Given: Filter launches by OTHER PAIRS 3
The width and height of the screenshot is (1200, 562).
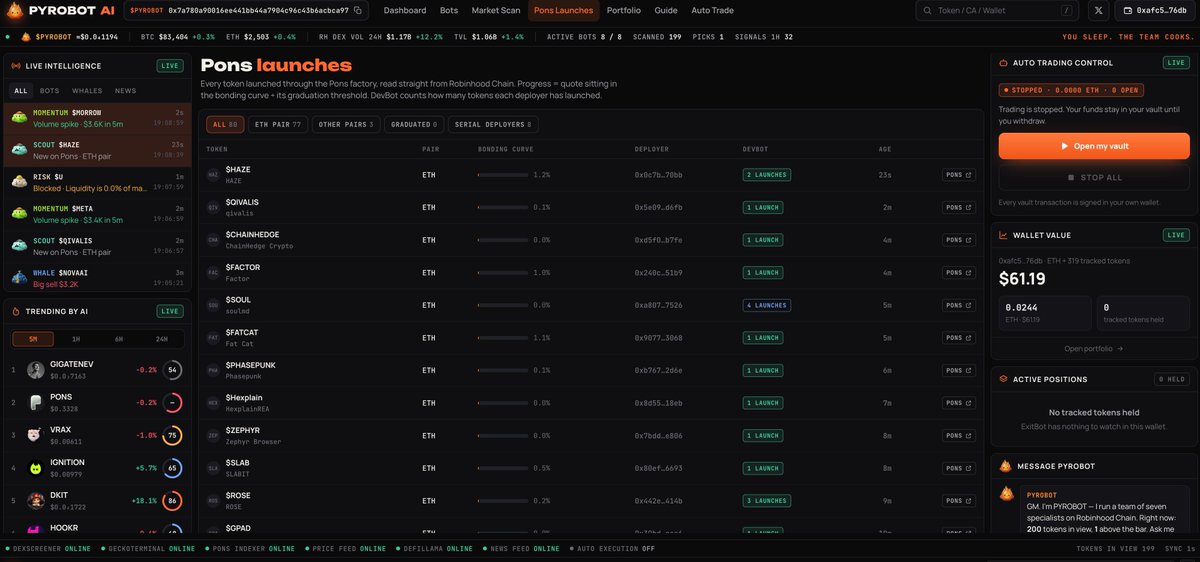Looking at the screenshot, I should (346, 125).
